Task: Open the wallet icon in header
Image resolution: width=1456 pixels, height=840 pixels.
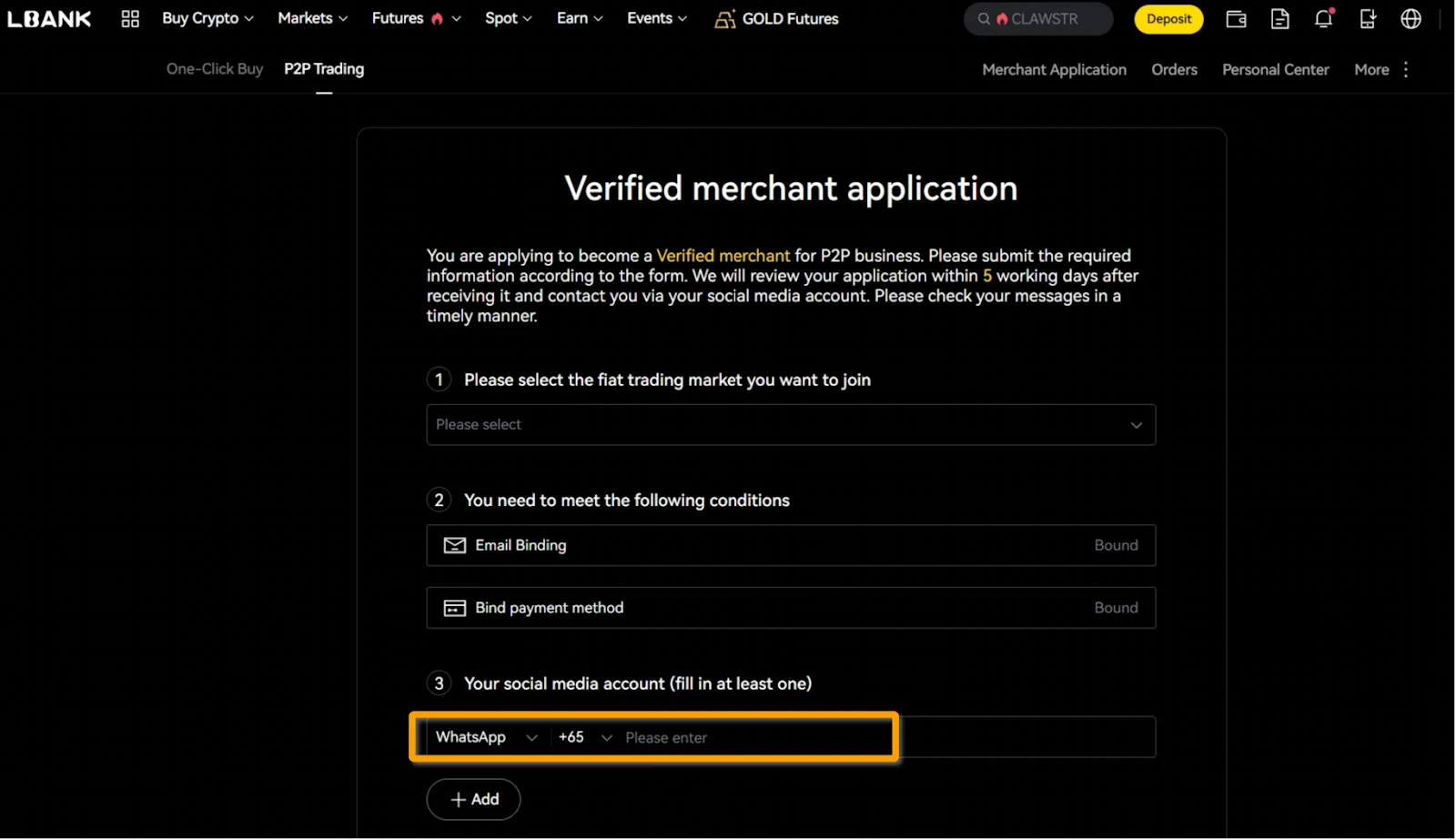Action: [x=1236, y=19]
